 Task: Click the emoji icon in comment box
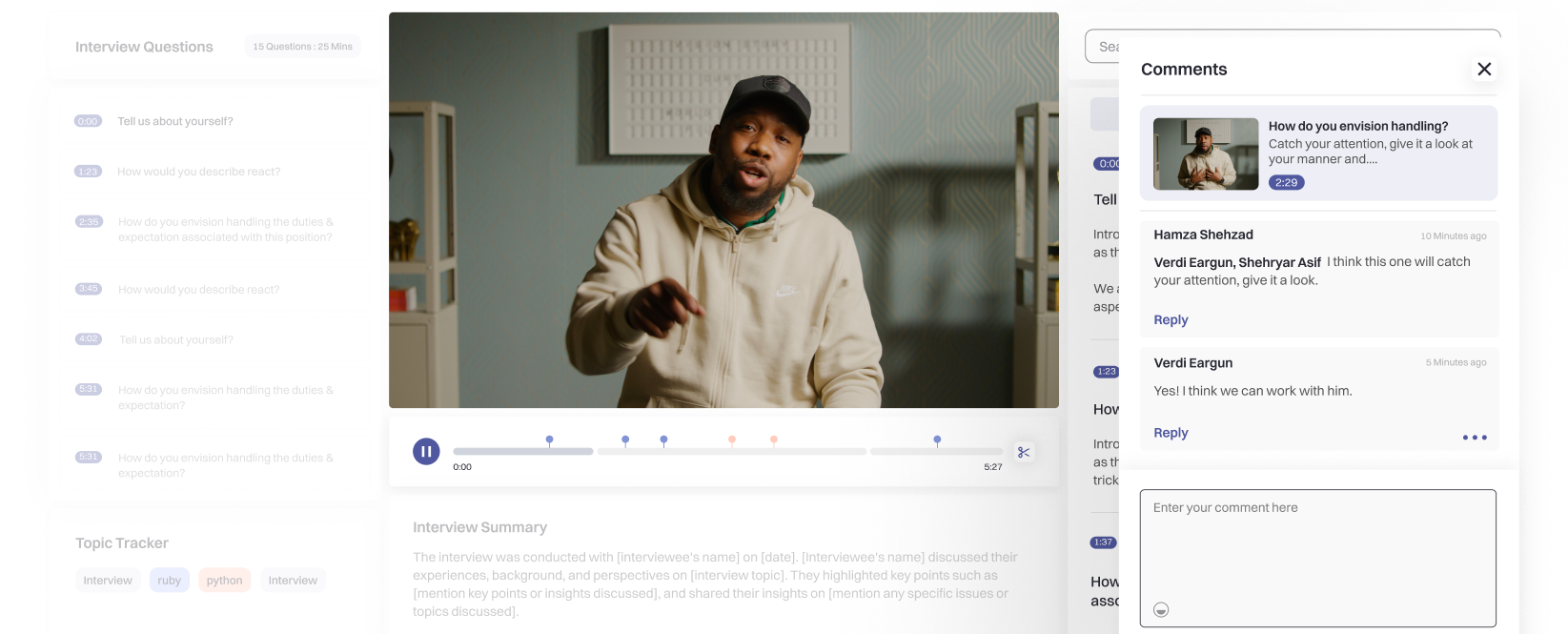click(1161, 610)
